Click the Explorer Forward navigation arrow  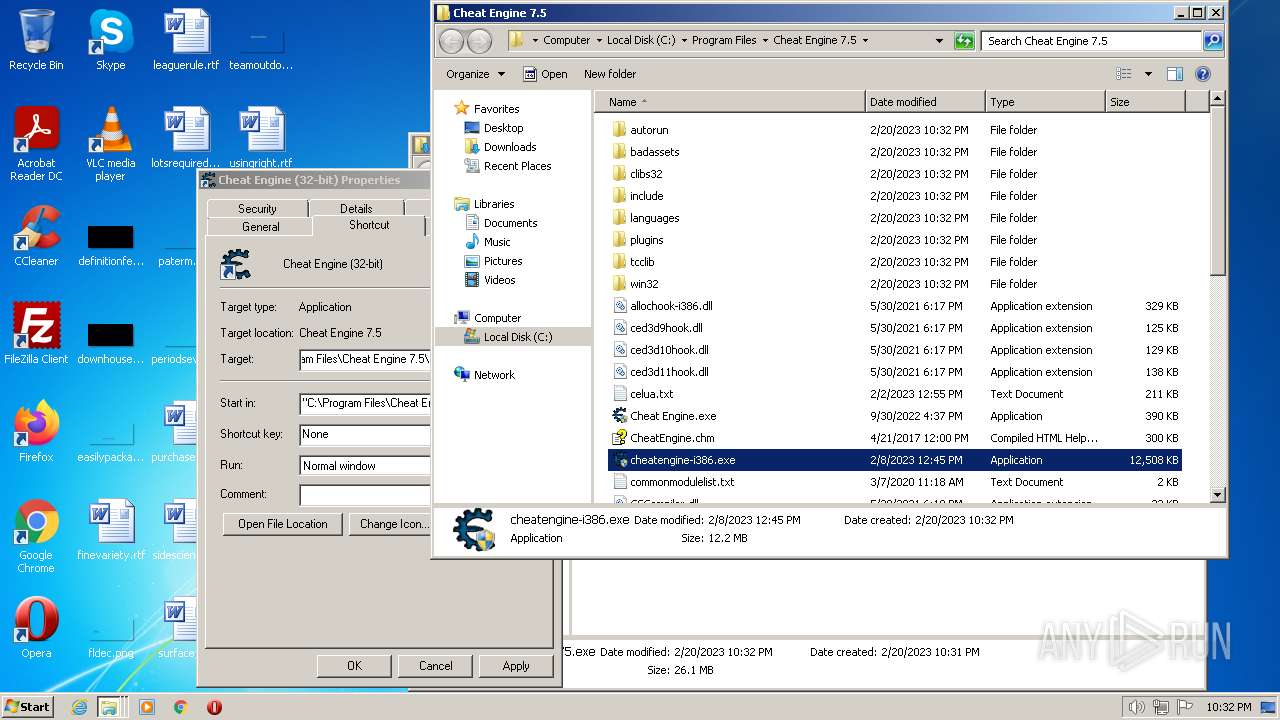click(x=480, y=41)
